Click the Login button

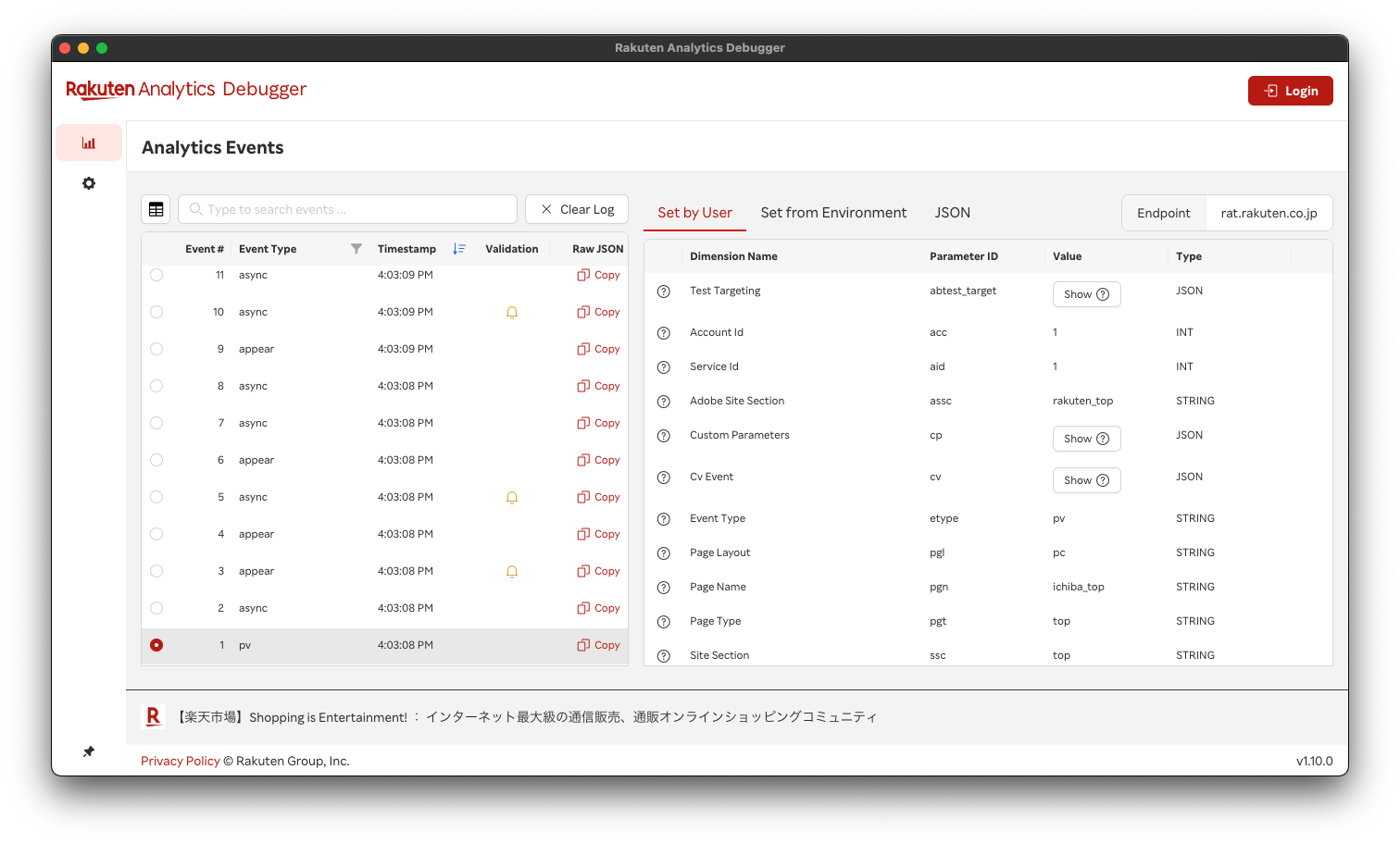pyautogui.click(x=1291, y=91)
